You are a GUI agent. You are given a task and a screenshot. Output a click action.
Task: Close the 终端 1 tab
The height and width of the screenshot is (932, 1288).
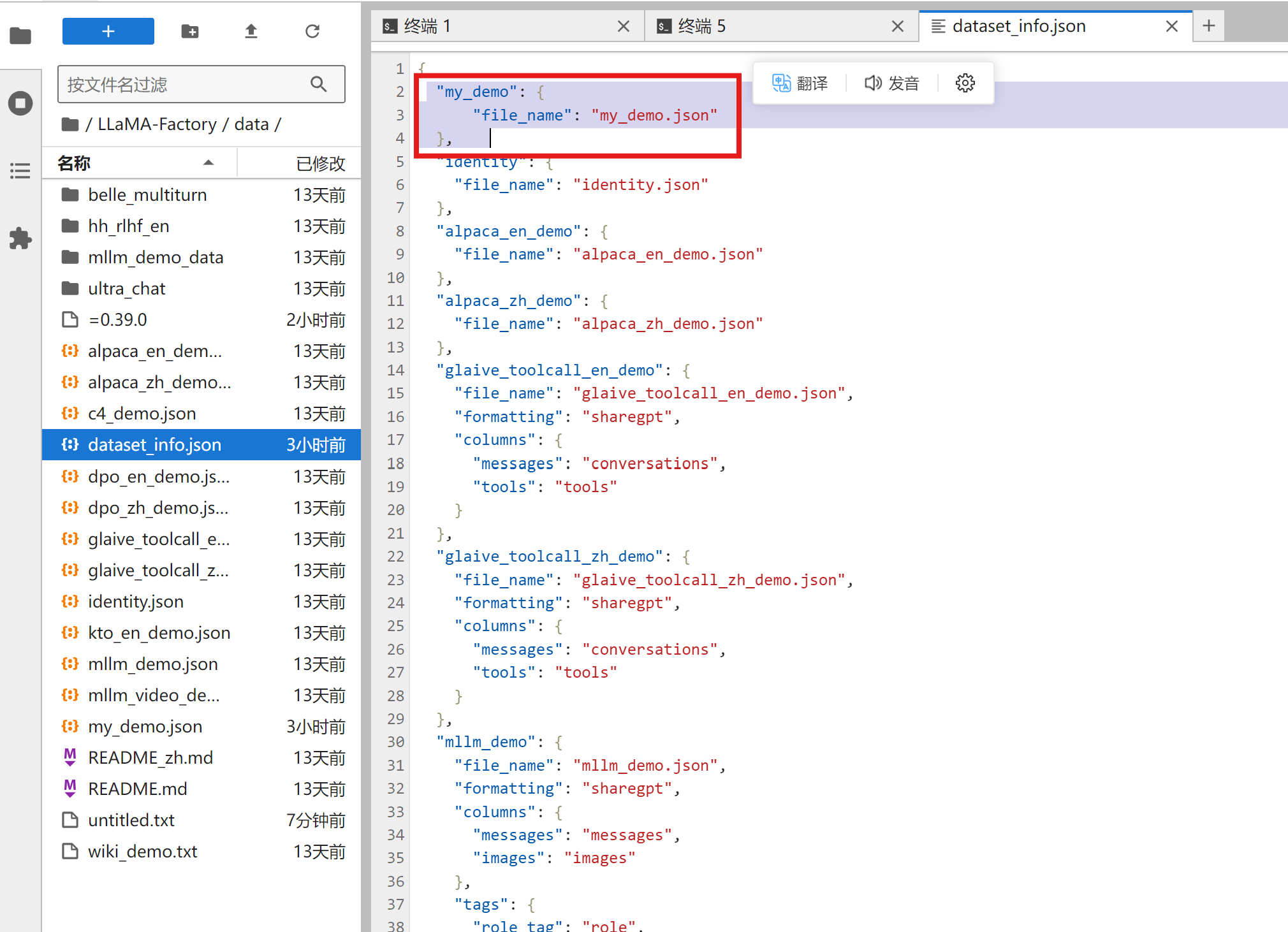click(624, 26)
